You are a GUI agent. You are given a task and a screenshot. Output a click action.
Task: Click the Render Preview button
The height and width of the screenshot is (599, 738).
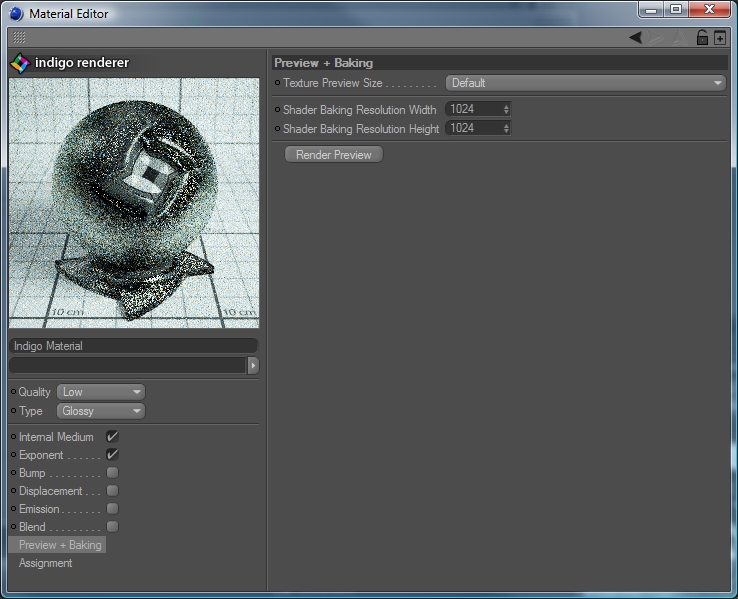(334, 154)
